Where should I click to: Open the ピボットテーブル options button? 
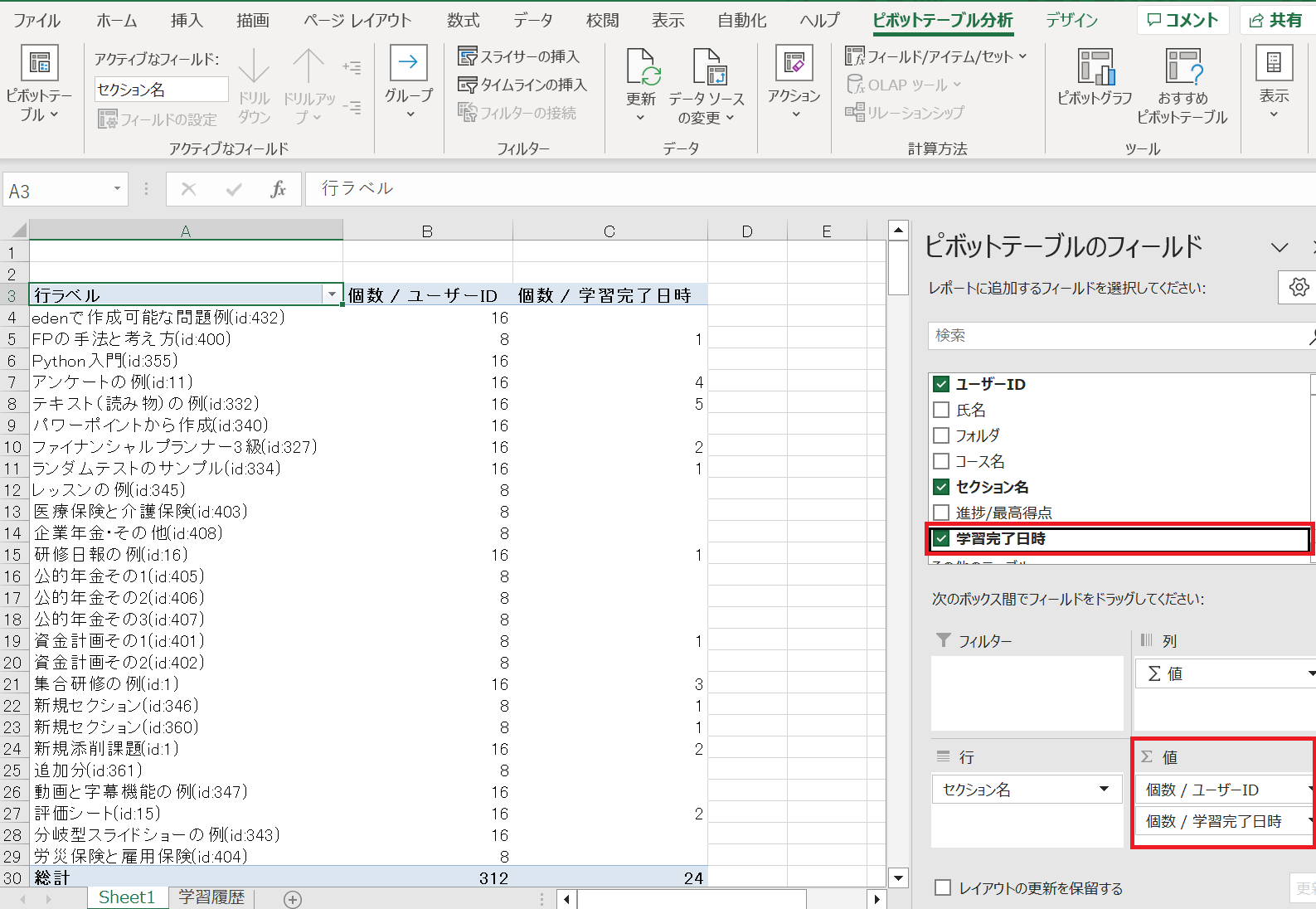coord(38,83)
